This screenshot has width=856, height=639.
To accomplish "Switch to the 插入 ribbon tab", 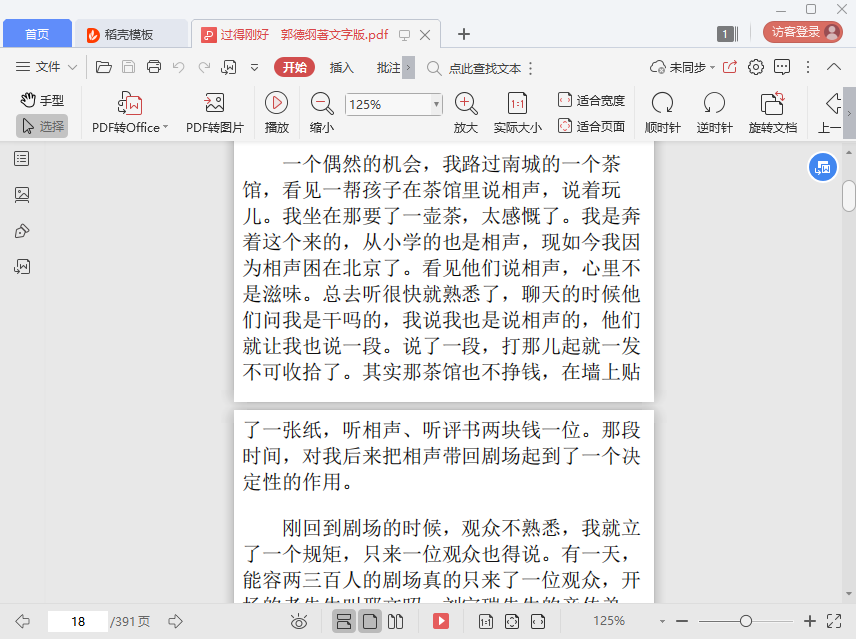I will 342,68.
